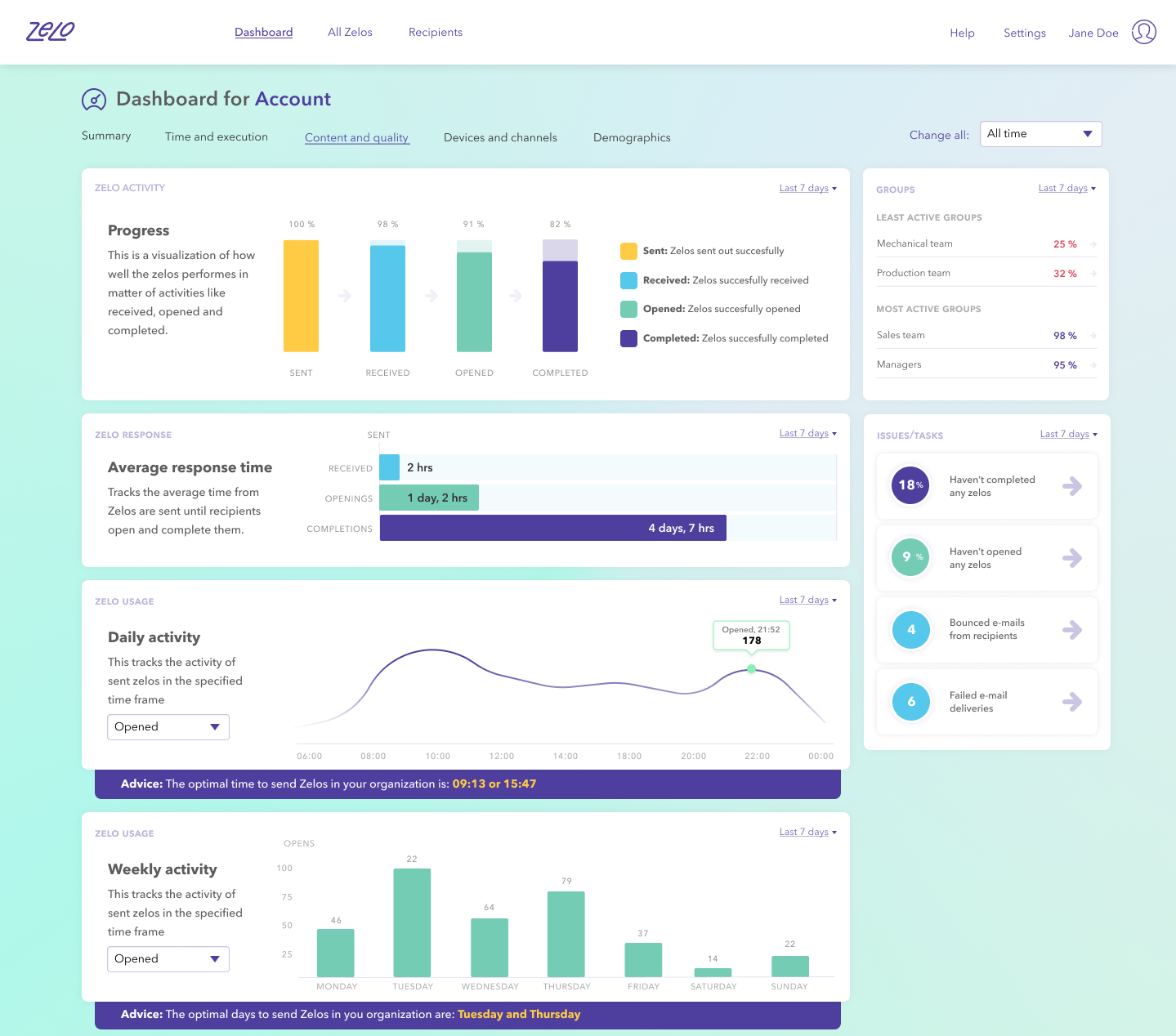Open the Managers row arrow
Image resolution: width=1176 pixels, height=1036 pixels.
pyautogui.click(x=1093, y=365)
